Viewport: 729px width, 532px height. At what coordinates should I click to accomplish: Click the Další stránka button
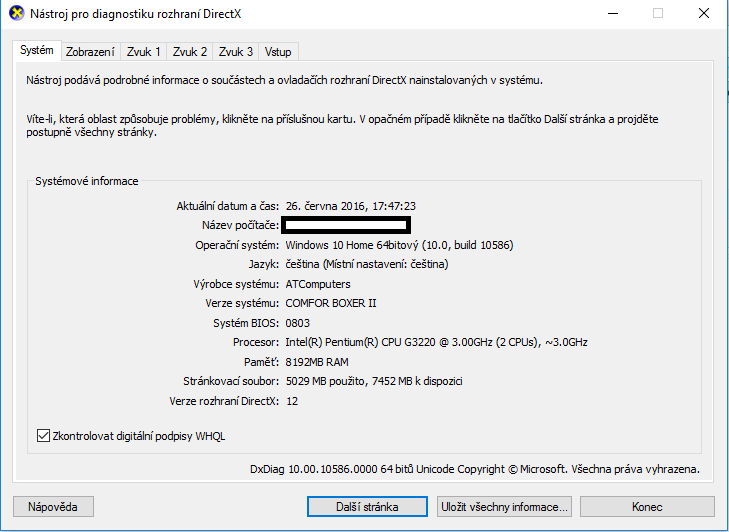366,507
